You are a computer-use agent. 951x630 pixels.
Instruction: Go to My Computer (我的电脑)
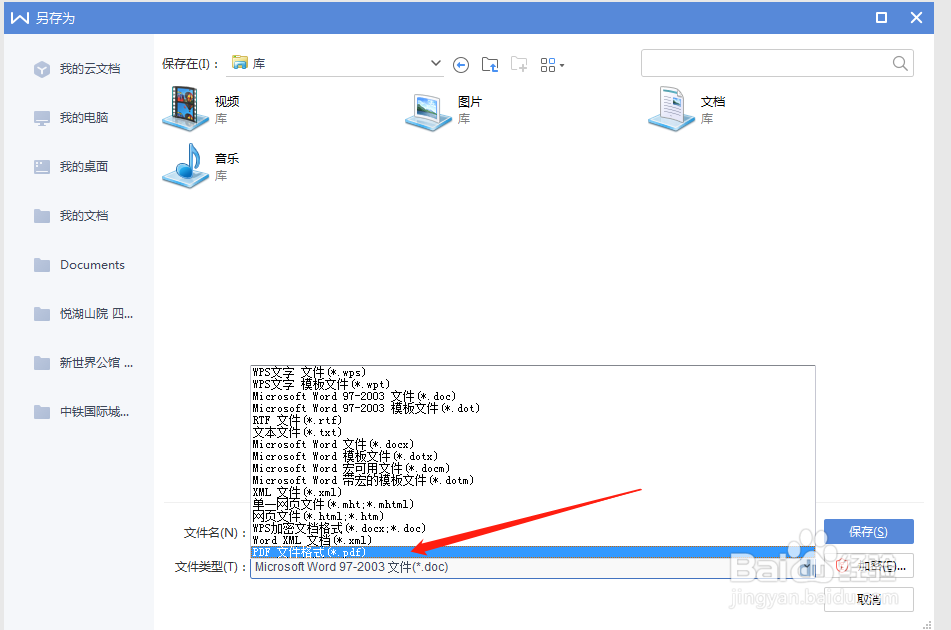pos(71,118)
